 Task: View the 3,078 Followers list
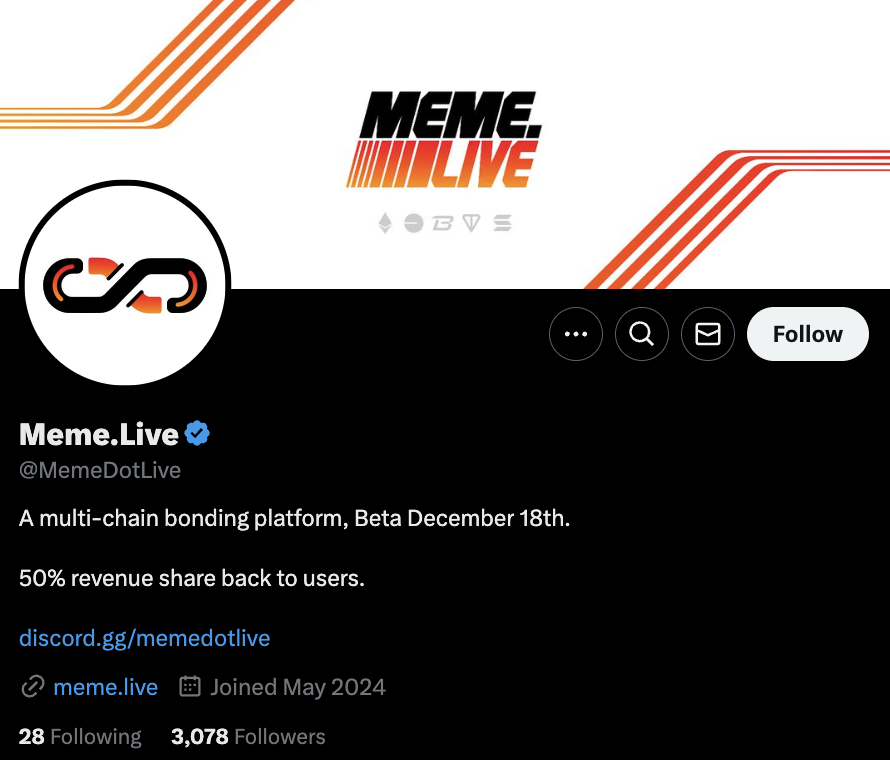(248, 736)
